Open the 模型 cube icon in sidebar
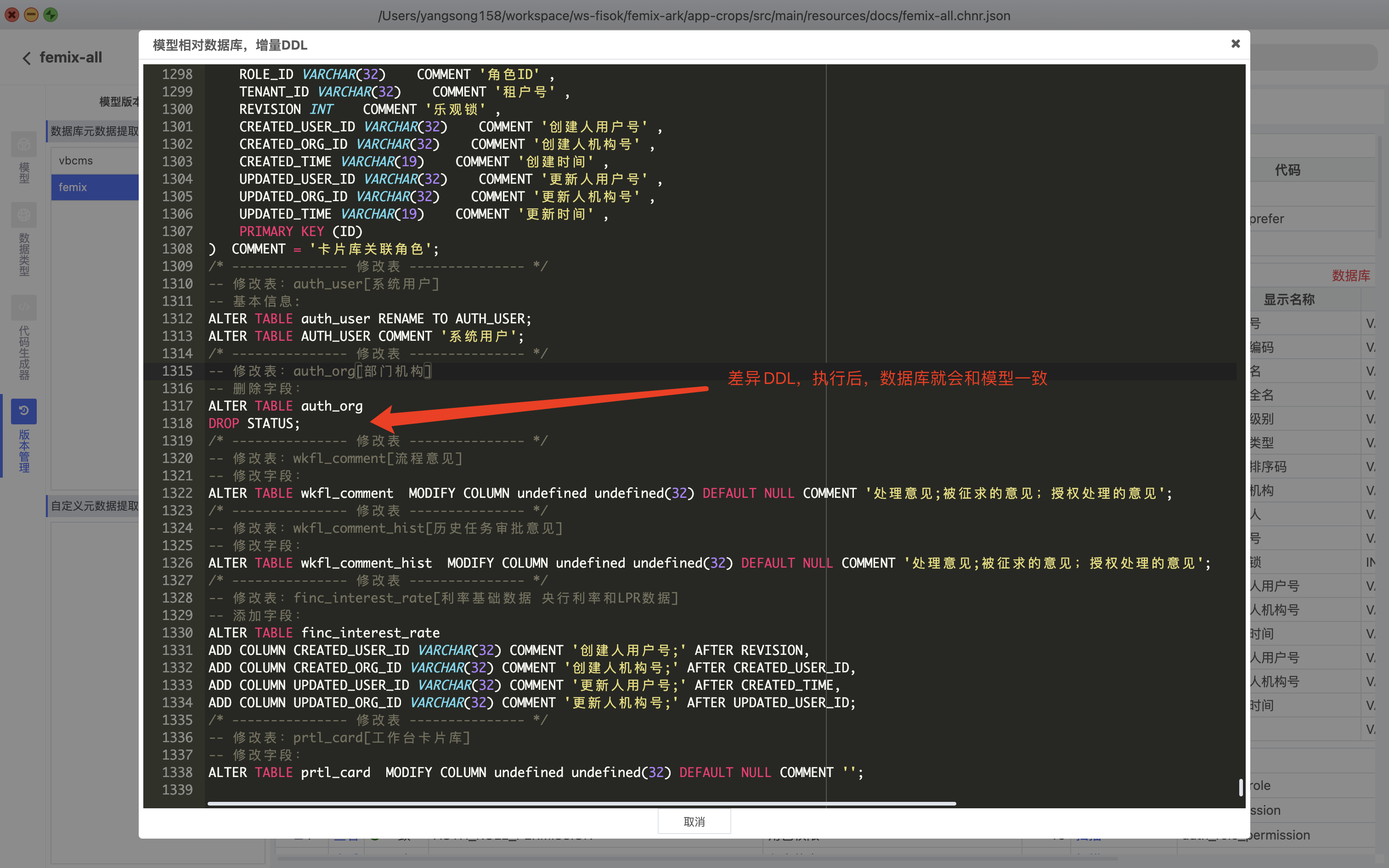 [x=23, y=145]
